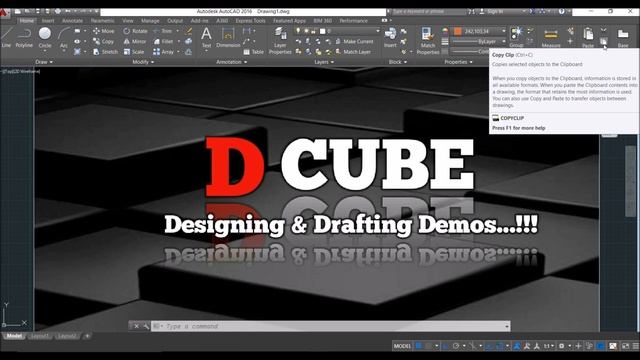The height and width of the screenshot is (360, 640).
Task: Switch to the Layout1 tab
Action: click(x=40, y=336)
